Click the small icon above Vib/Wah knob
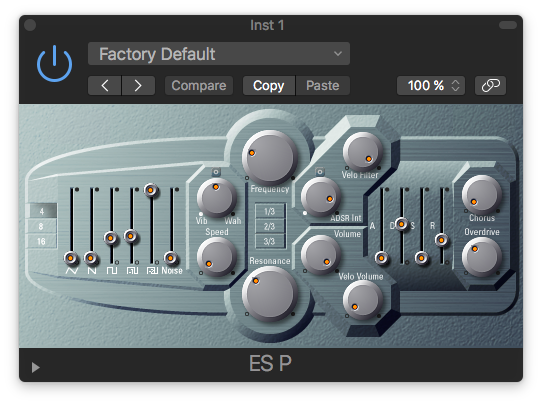Image resolution: width=542 pixels, height=405 pixels. point(216,172)
